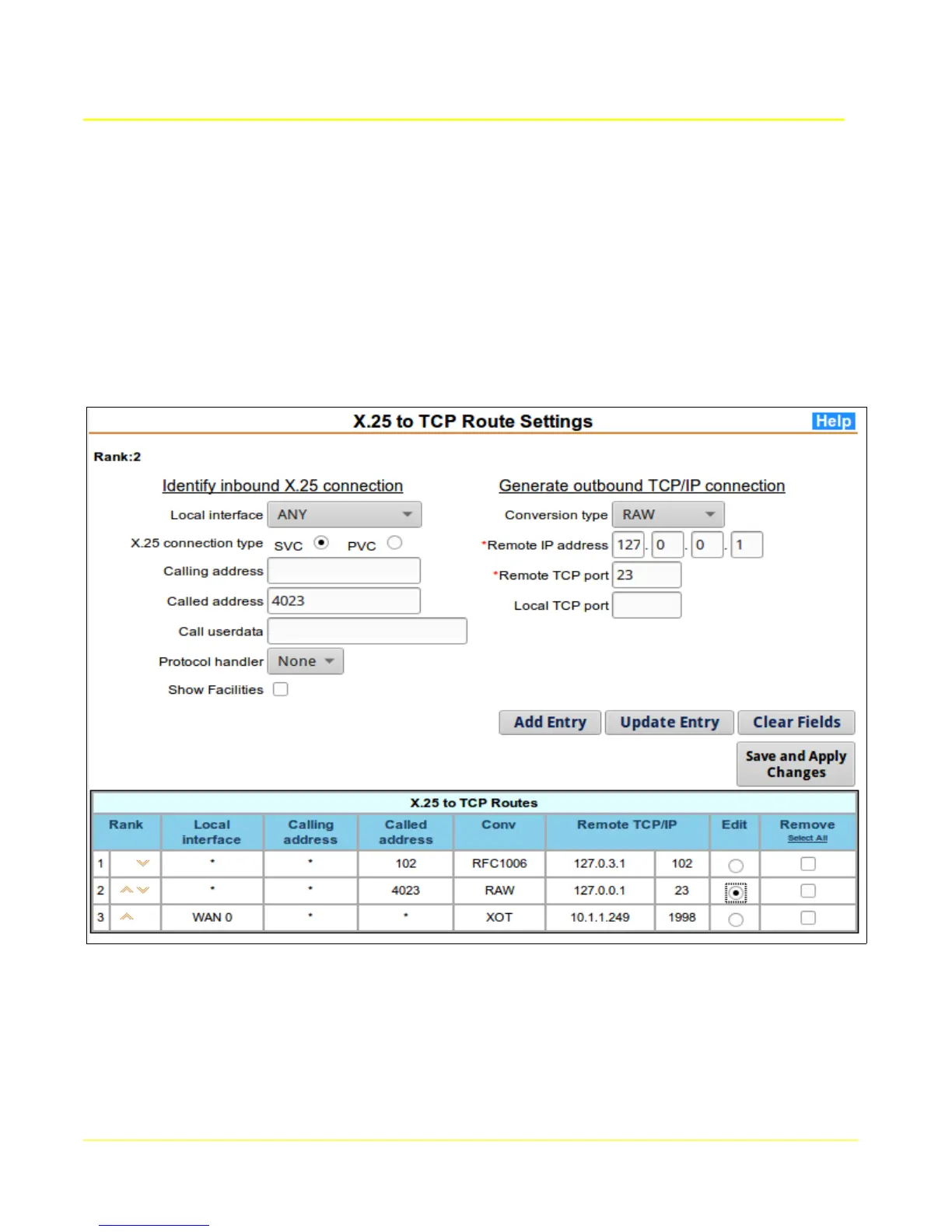Click the second Remote IP address octet field

[x=668, y=544]
